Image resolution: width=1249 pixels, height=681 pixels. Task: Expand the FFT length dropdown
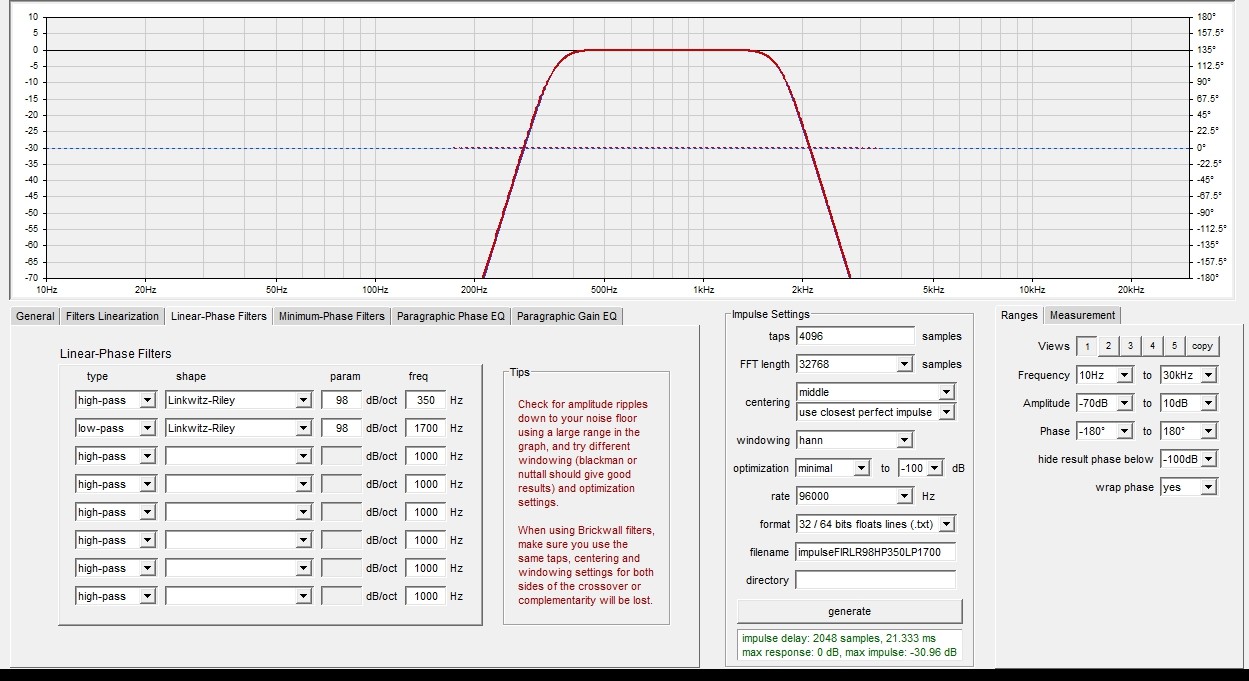pyautogui.click(x=855, y=364)
